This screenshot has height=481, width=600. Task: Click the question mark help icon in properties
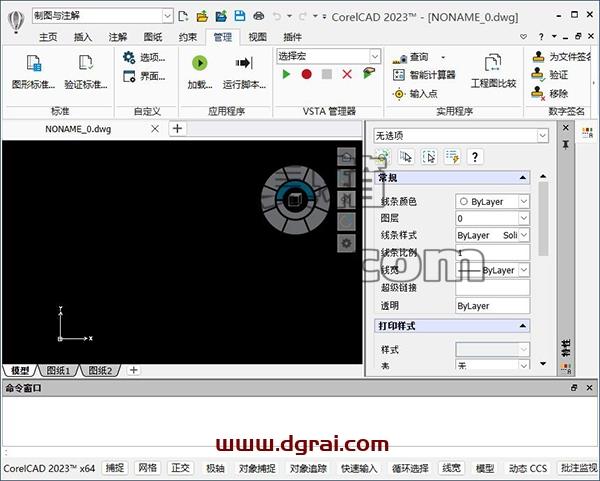(475, 157)
